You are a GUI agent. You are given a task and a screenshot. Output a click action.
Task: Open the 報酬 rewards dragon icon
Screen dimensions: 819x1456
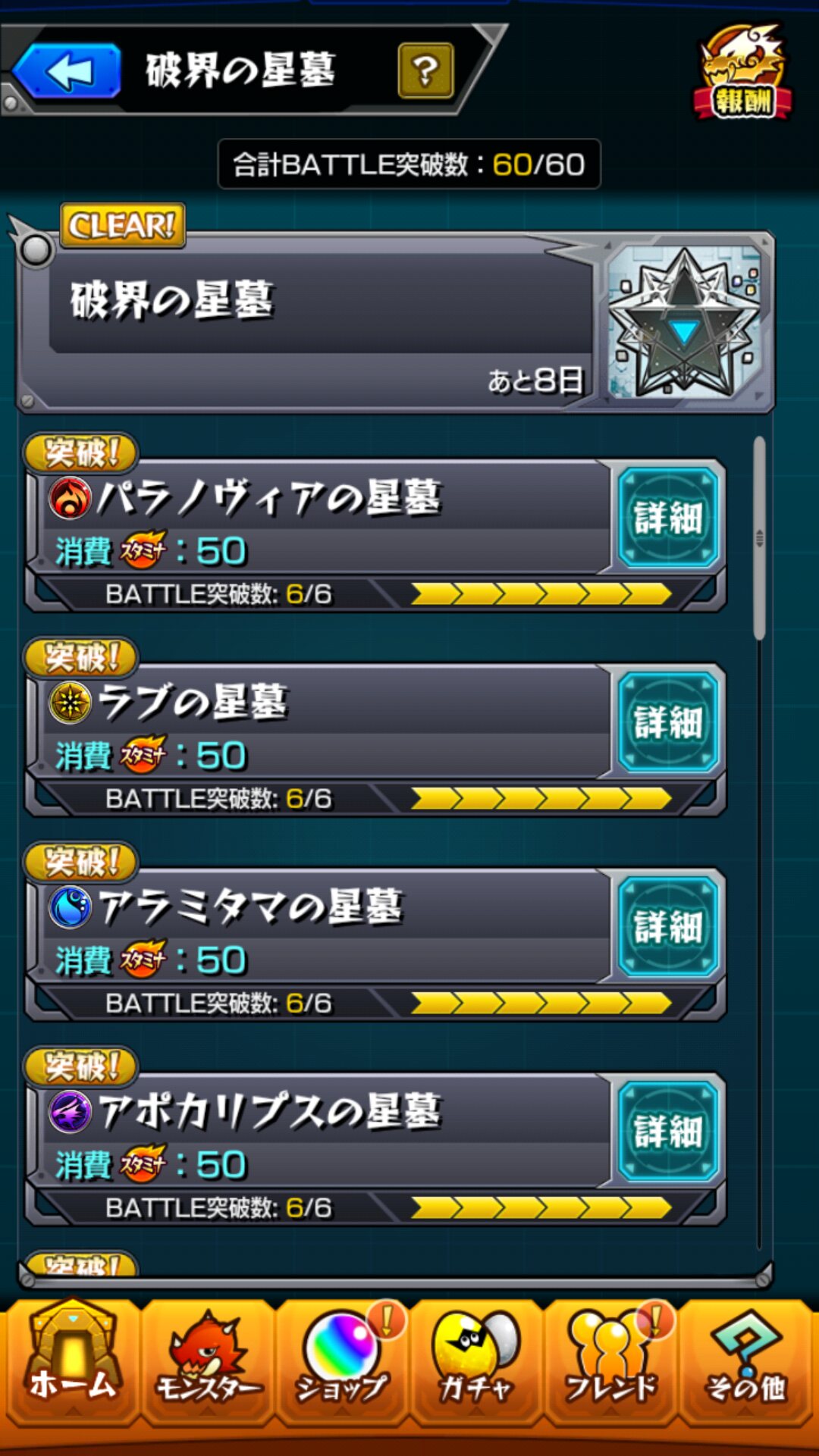(x=742, y=73)
